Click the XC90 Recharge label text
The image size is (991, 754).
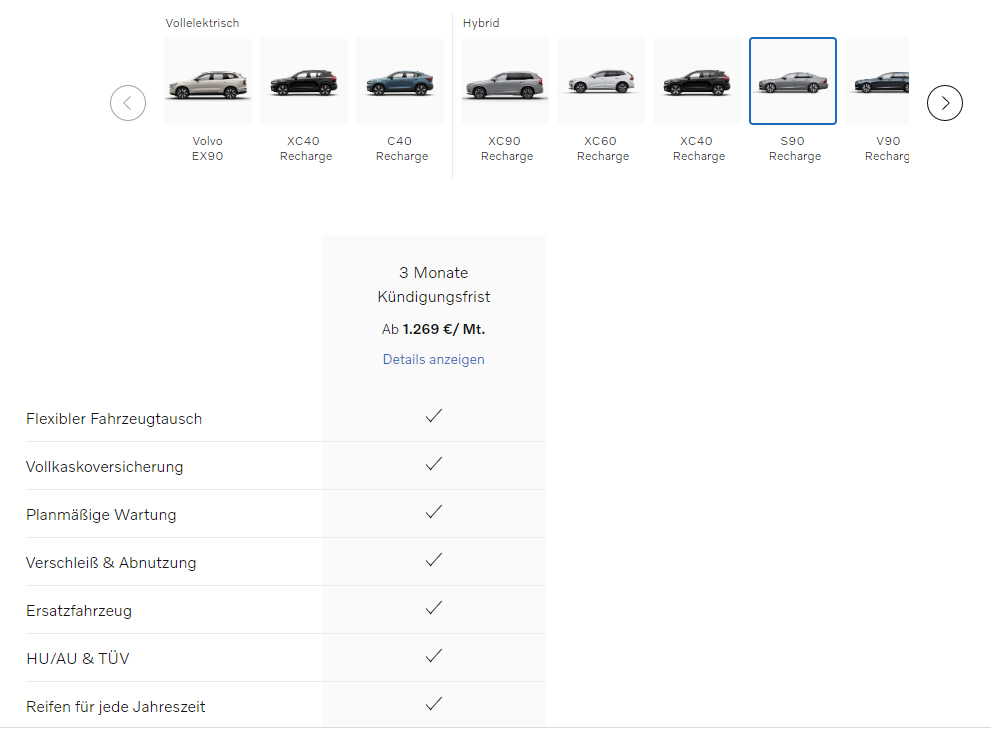(506, 149)
